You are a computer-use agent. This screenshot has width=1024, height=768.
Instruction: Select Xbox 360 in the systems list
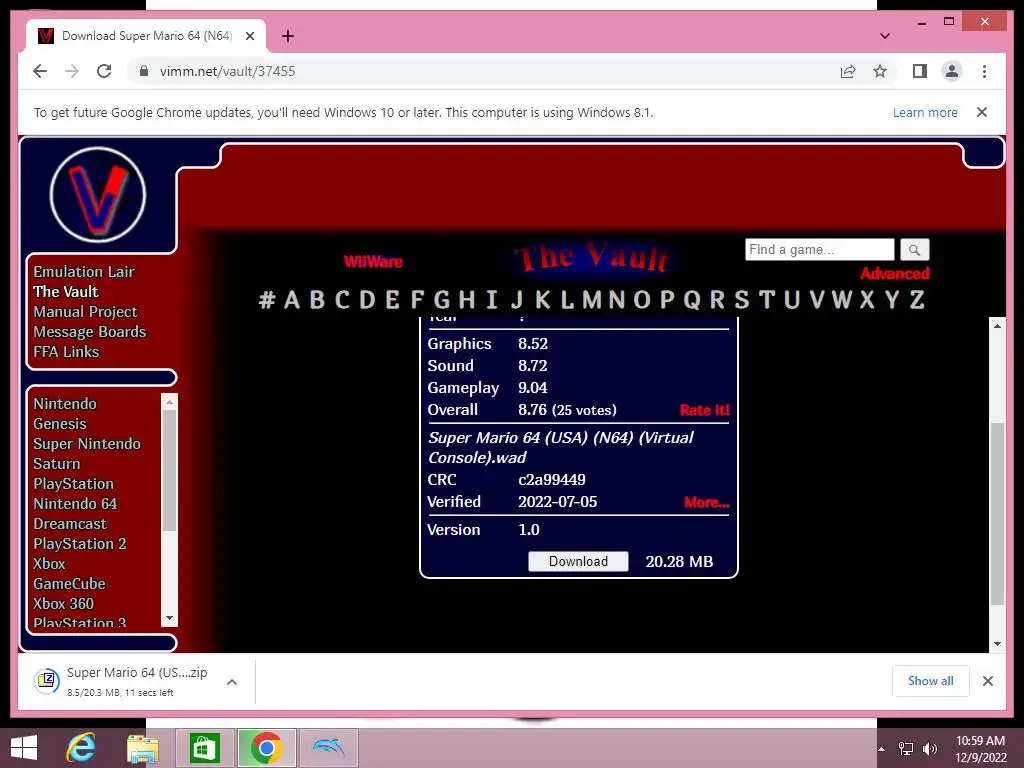pyautogui.click(x=63, y=604)
